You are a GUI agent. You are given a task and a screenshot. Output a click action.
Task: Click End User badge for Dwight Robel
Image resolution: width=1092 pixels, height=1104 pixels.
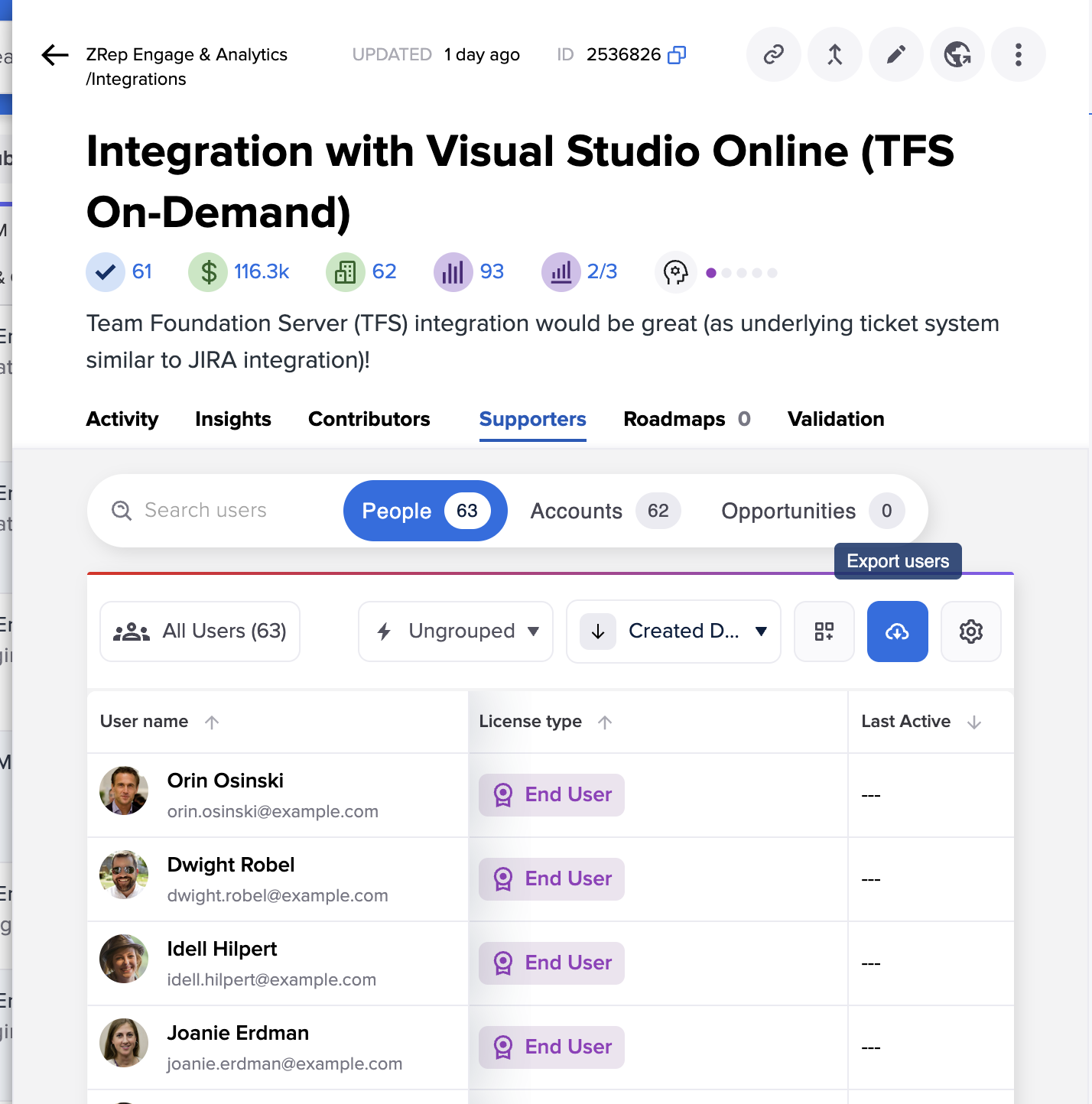pos(552,879)
